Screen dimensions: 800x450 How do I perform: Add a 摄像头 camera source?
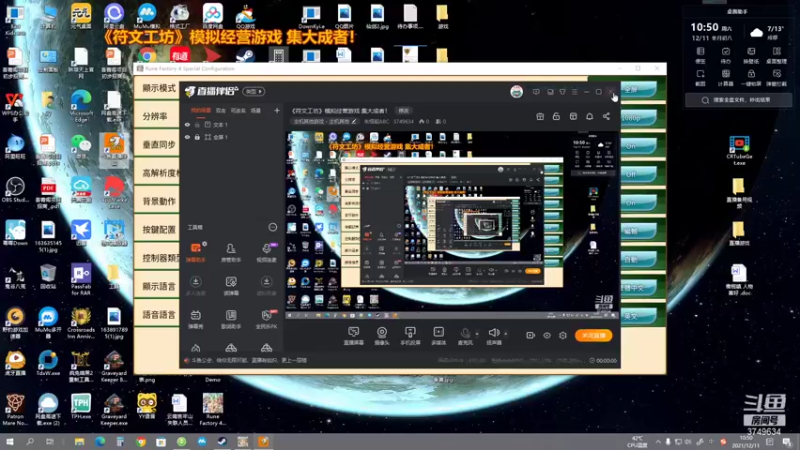(x=382, y=336)
